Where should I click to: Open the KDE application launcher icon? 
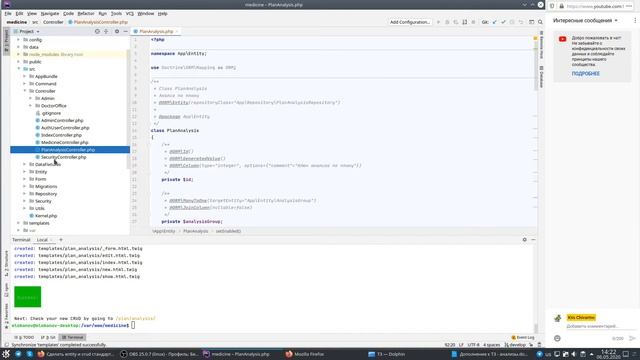coord(6,354)
